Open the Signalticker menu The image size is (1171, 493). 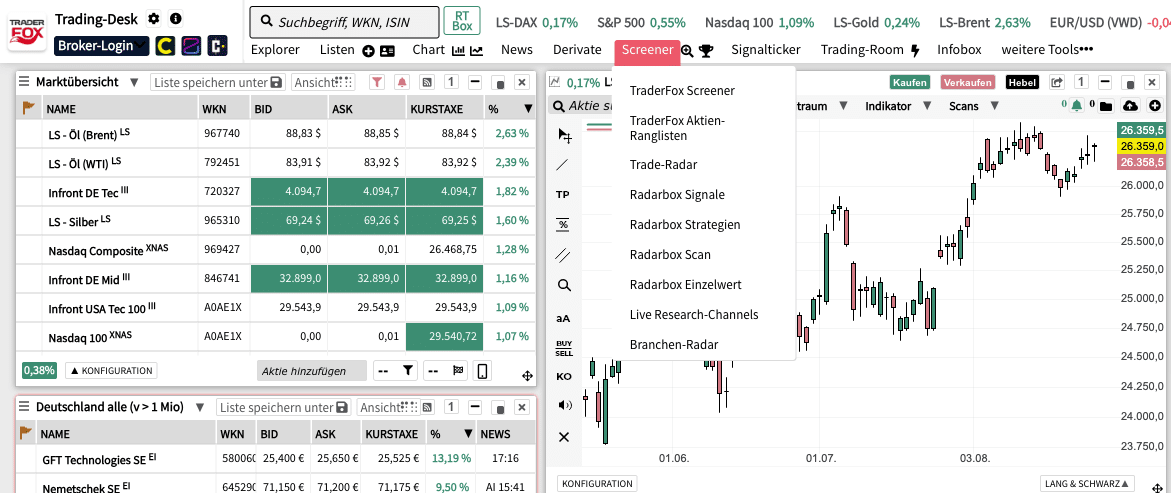765,50
